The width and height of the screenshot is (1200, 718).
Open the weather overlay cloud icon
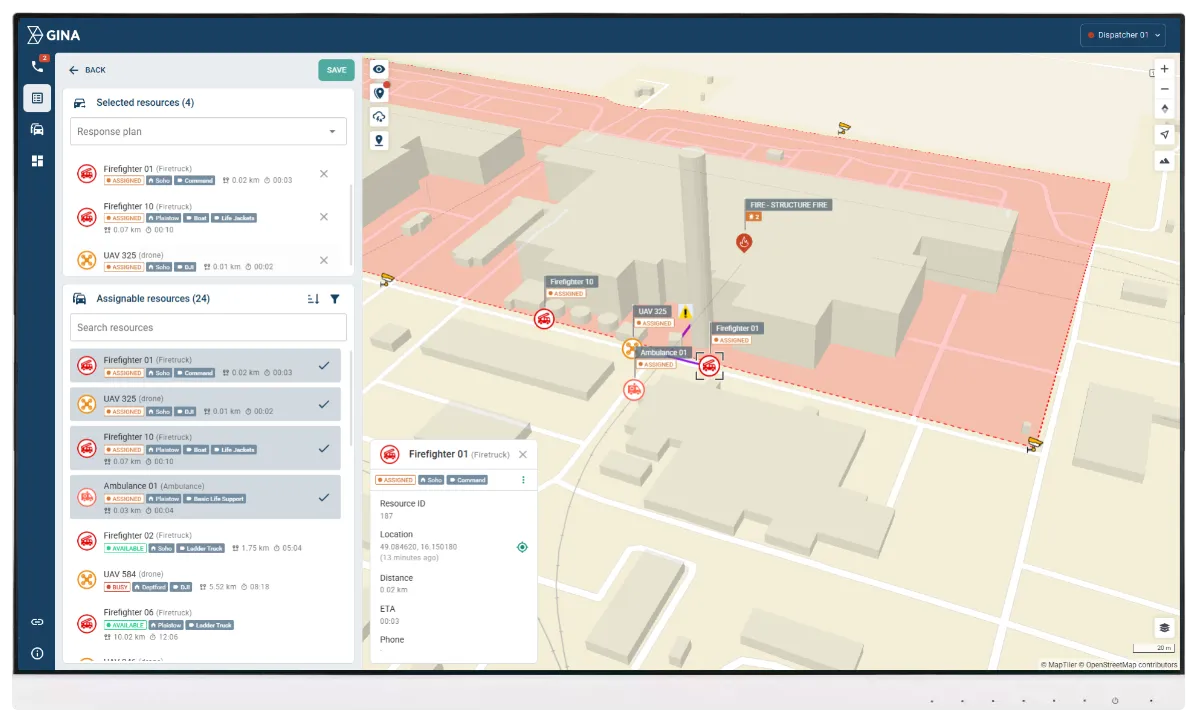pyautogui.click(x=379, y=116)
